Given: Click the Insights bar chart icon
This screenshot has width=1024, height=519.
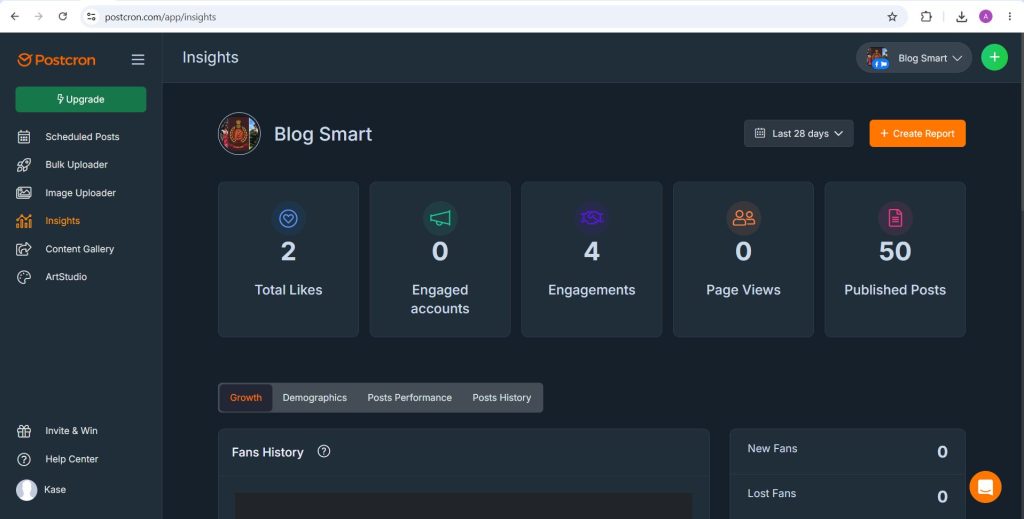Looking at the screenshot, I should pyautogui.click(x=24, y=221).
